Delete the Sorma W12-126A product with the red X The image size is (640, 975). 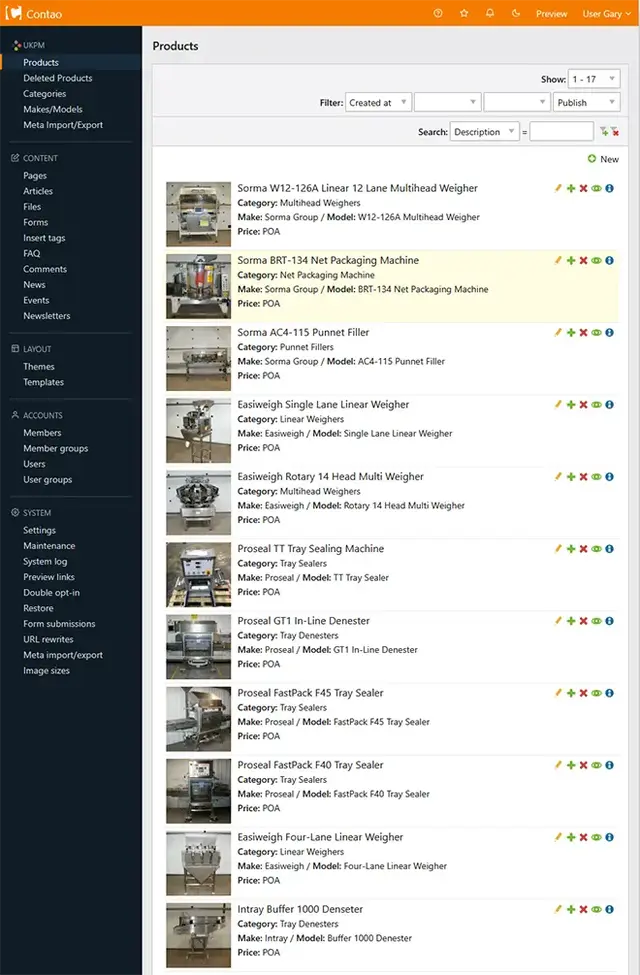pos(583,188)
